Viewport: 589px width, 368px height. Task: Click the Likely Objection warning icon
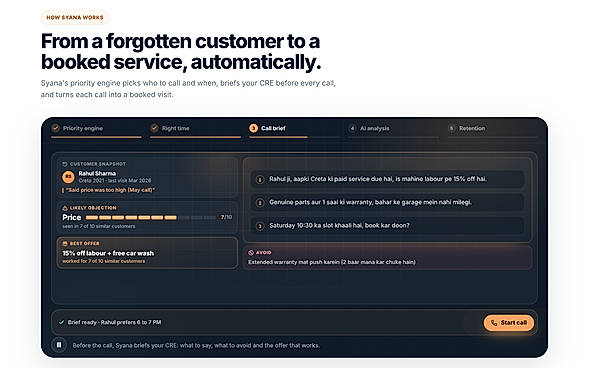(65, 208)
